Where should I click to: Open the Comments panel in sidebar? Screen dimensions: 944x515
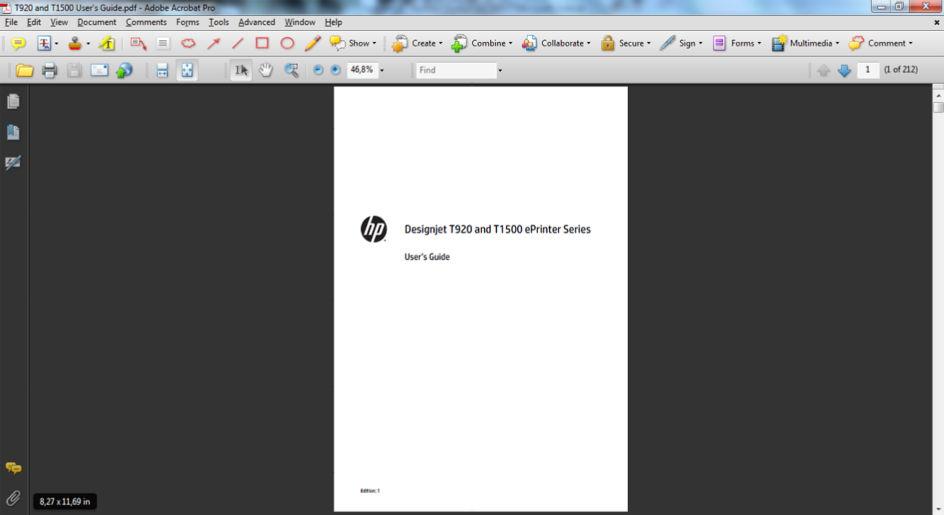tap(13, 468)
